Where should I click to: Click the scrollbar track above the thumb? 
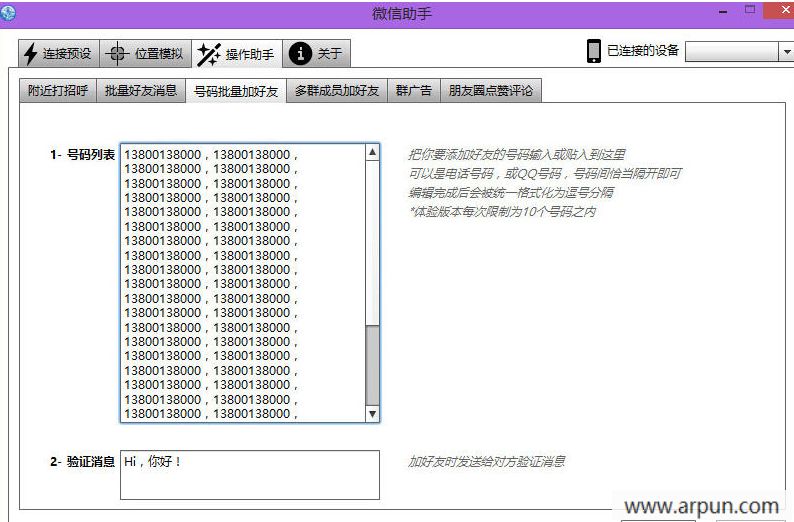(x=372, y=242)
